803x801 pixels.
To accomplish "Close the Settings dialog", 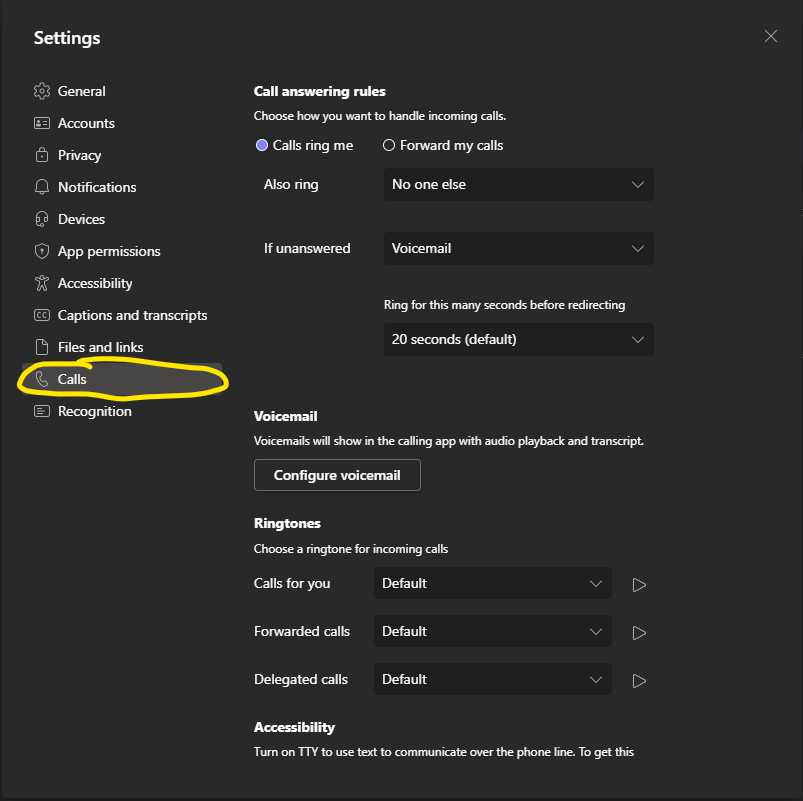I will coord(770,36).
